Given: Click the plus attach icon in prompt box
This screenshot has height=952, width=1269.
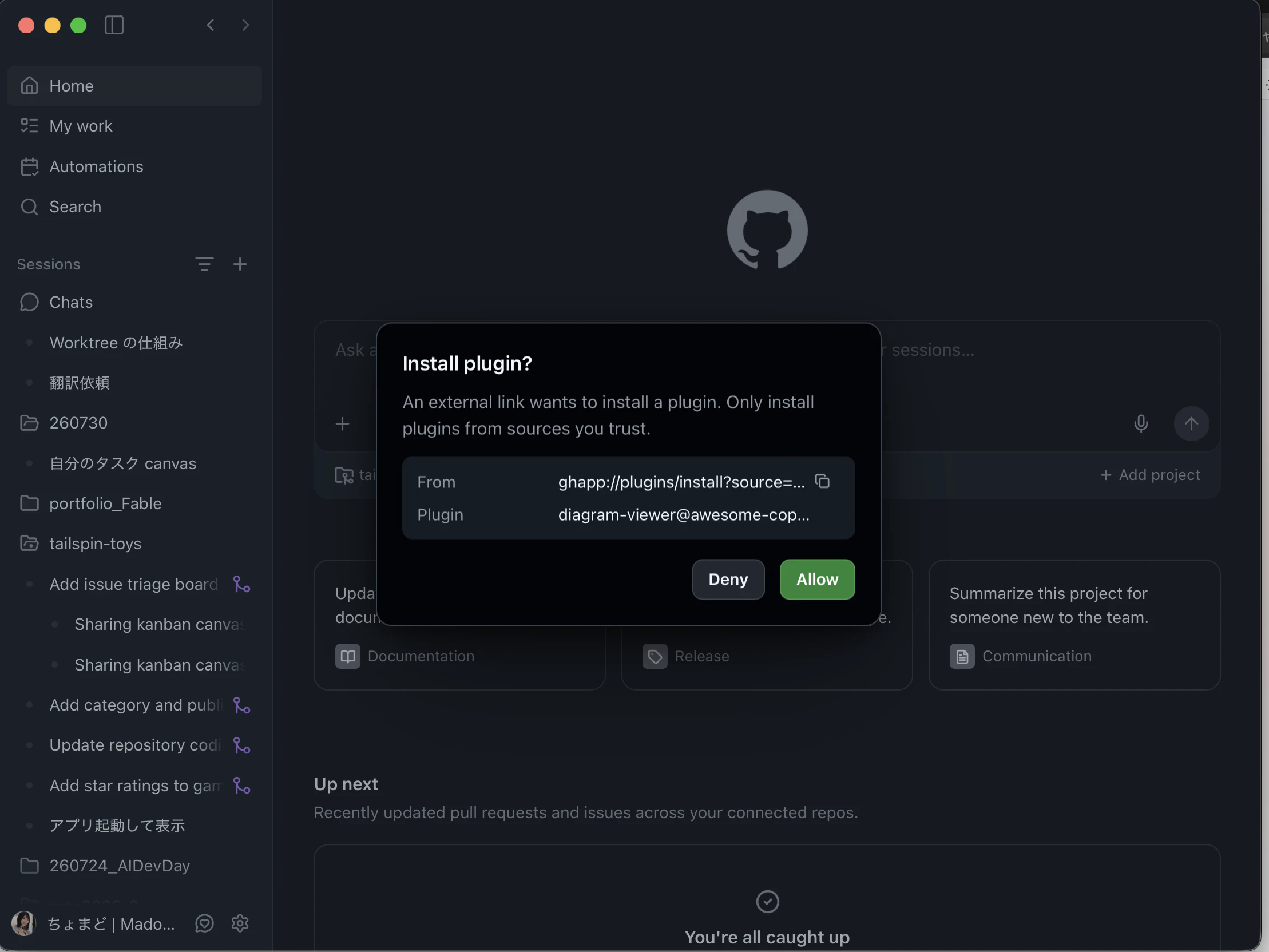Looking at the screenshot, I should (343, 423).
